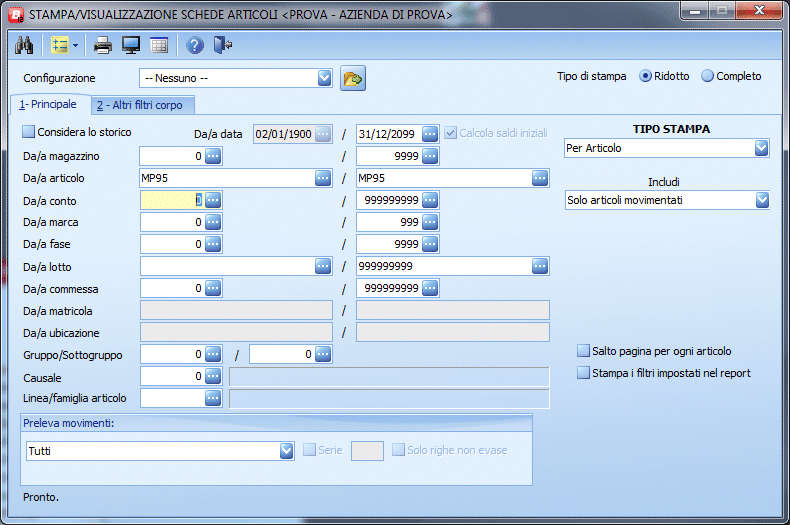Click the grid table view icon
The height and width of the screenshot is (525, 790).
[x=159, y=45]
